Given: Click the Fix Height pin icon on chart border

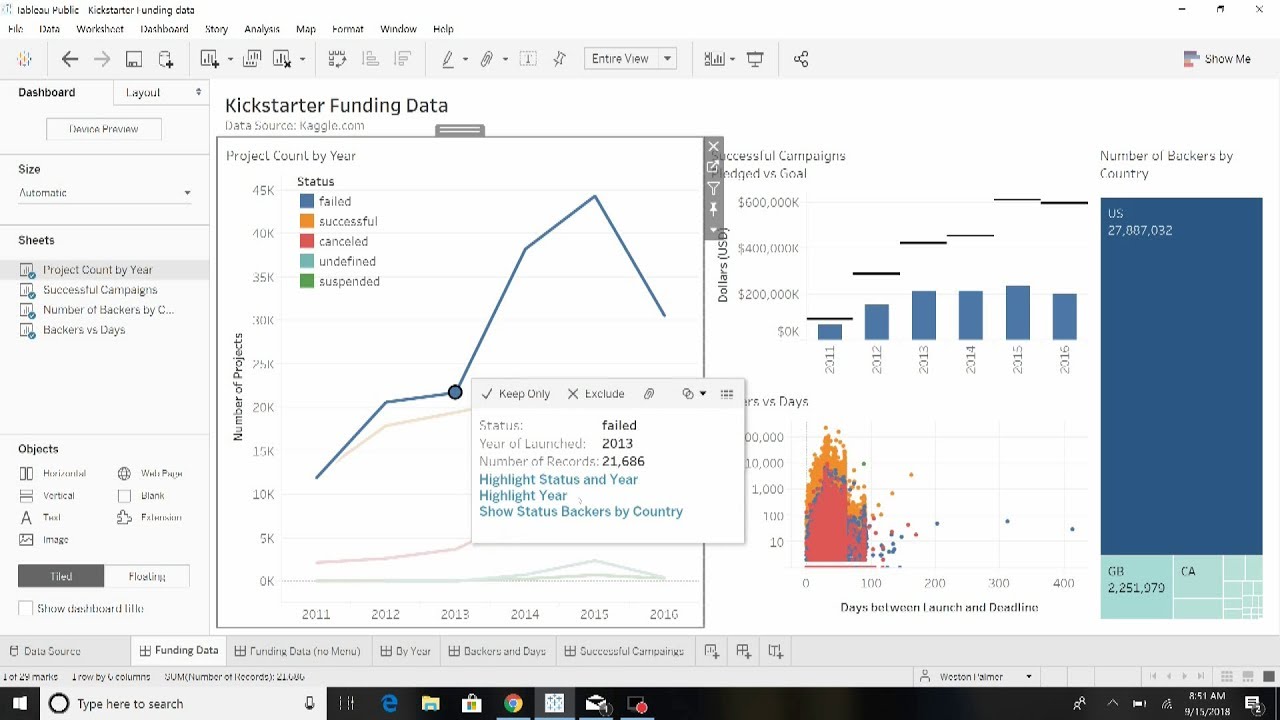Looking at the screenshot, I should pyautogui.click(x=713, y=209).
